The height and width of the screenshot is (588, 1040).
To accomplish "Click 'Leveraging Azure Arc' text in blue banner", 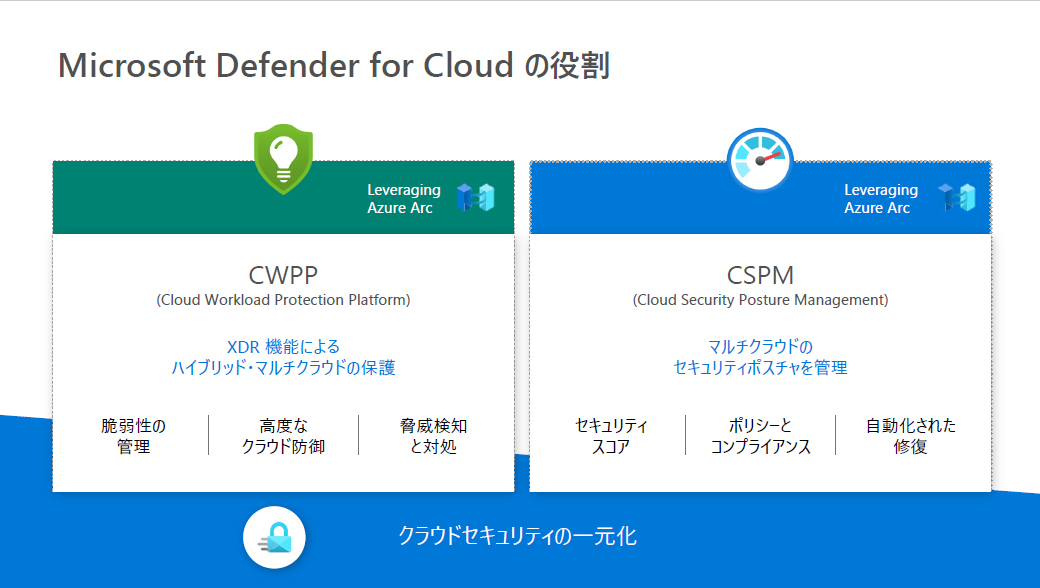I will pyautogui.click(x=880, y=198).
